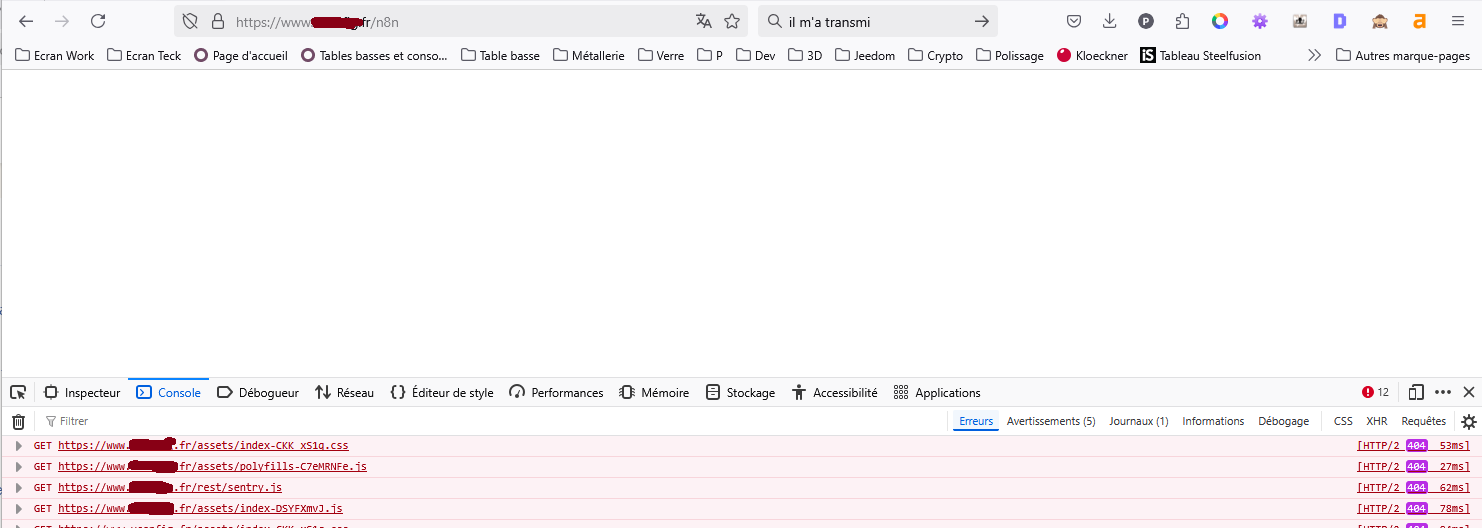Open the Ecran Teck bookmark folder
This screenshot has width=1482, height=528.
coord(144,56)
